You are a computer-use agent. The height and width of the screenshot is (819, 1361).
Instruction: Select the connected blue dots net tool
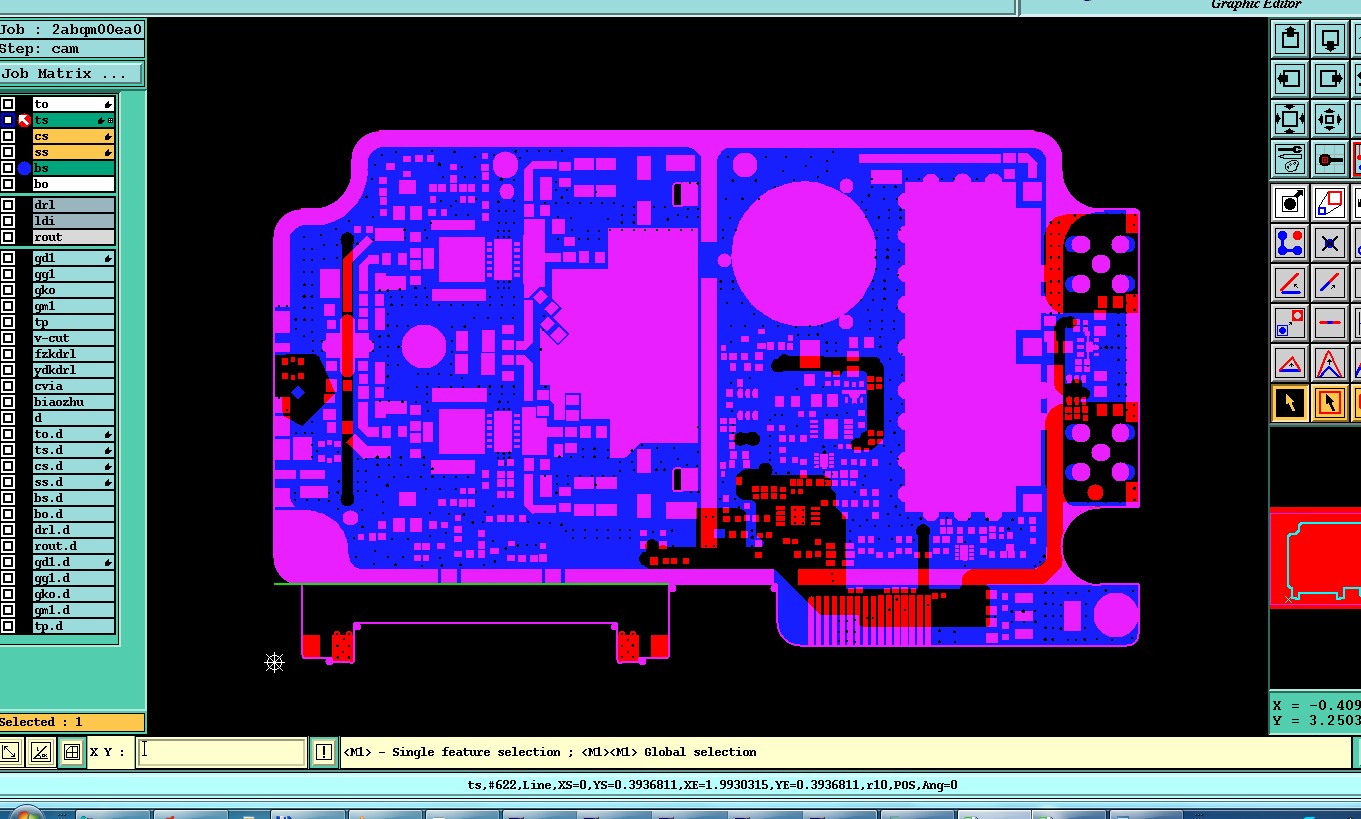click(1290, 243)
